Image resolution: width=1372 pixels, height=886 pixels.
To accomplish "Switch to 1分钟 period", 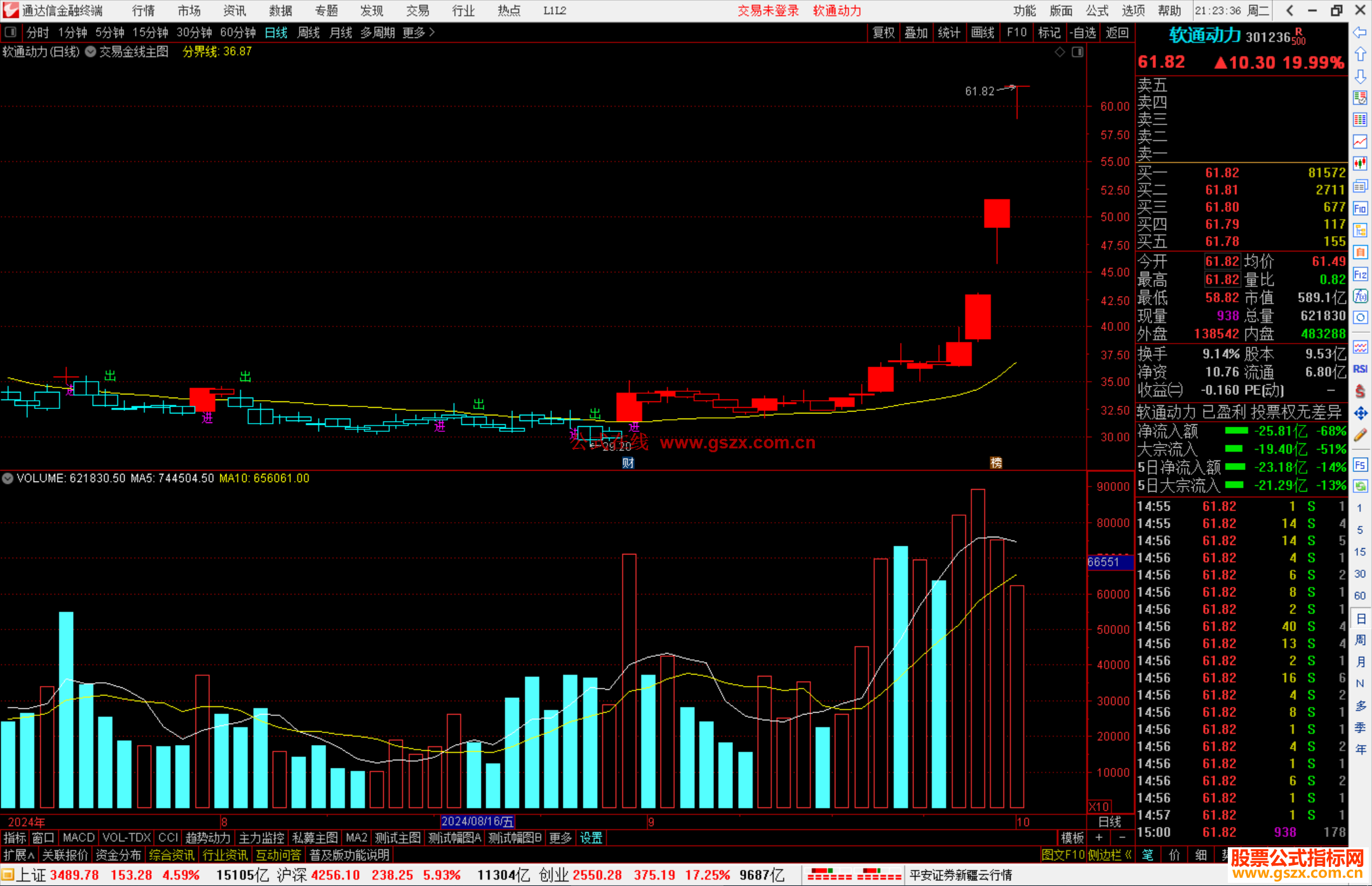I will (72, 32).
